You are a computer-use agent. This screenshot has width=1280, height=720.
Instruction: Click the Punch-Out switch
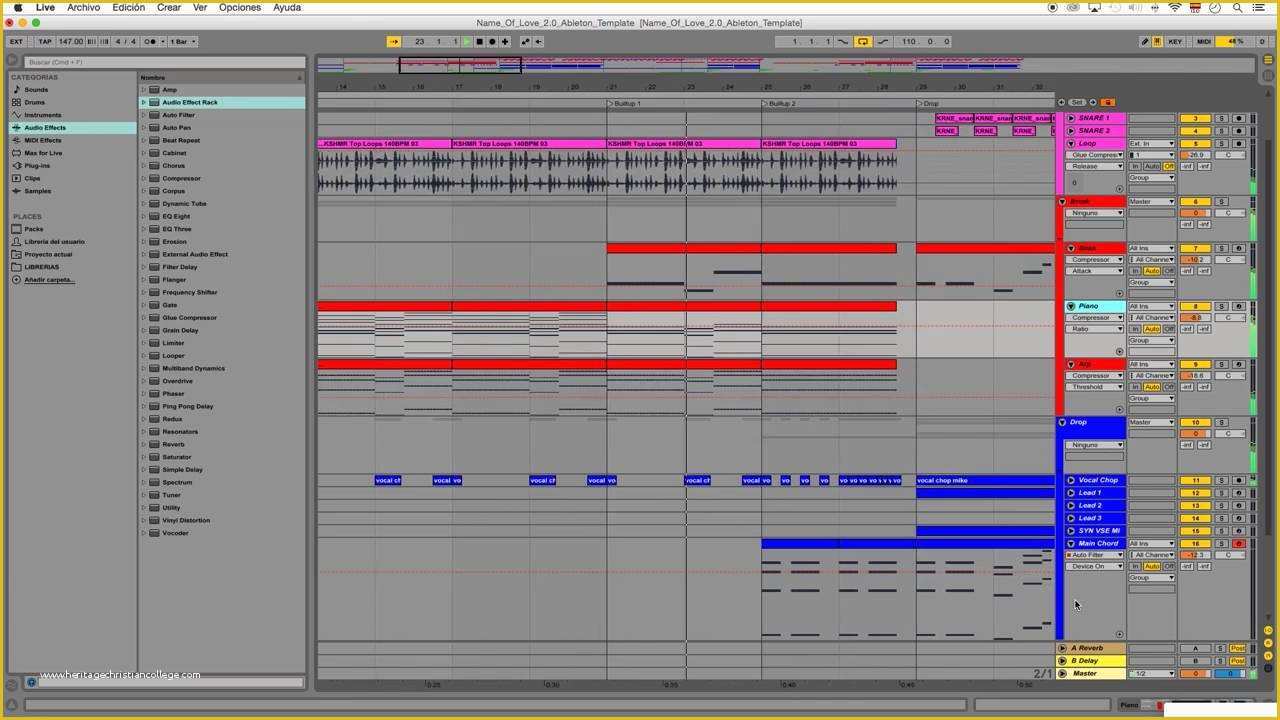pyautogui.click(x=881, y=42)
